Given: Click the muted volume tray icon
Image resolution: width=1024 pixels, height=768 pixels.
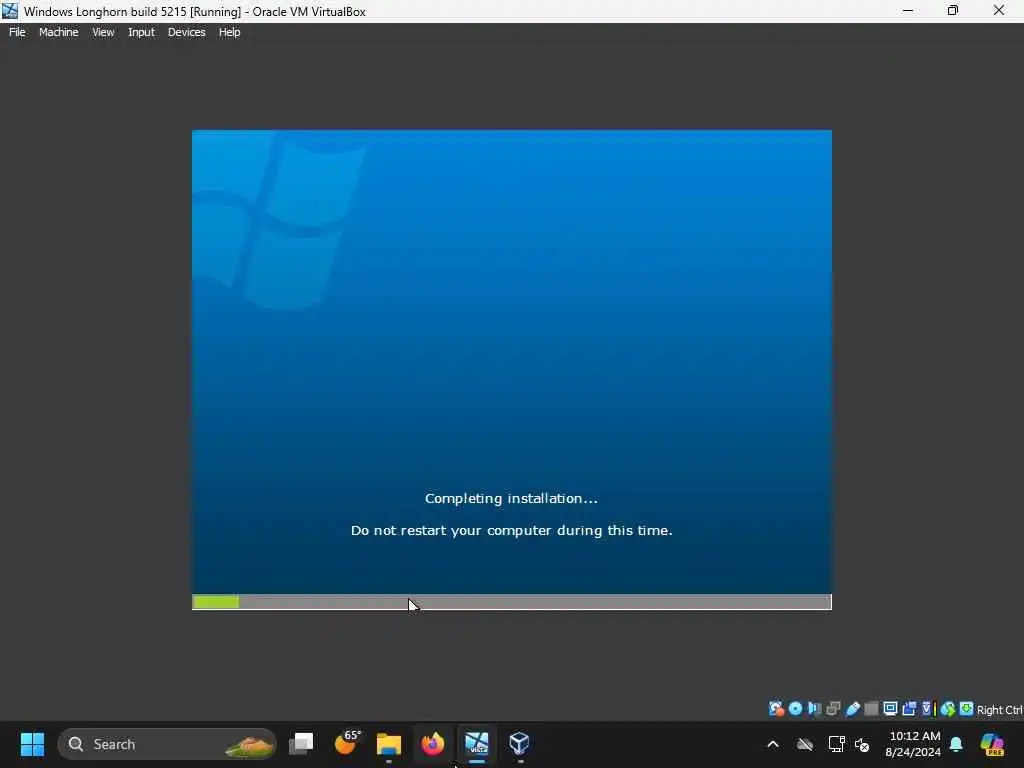Looking at the screenshot, I should click(x=862, y=744).
